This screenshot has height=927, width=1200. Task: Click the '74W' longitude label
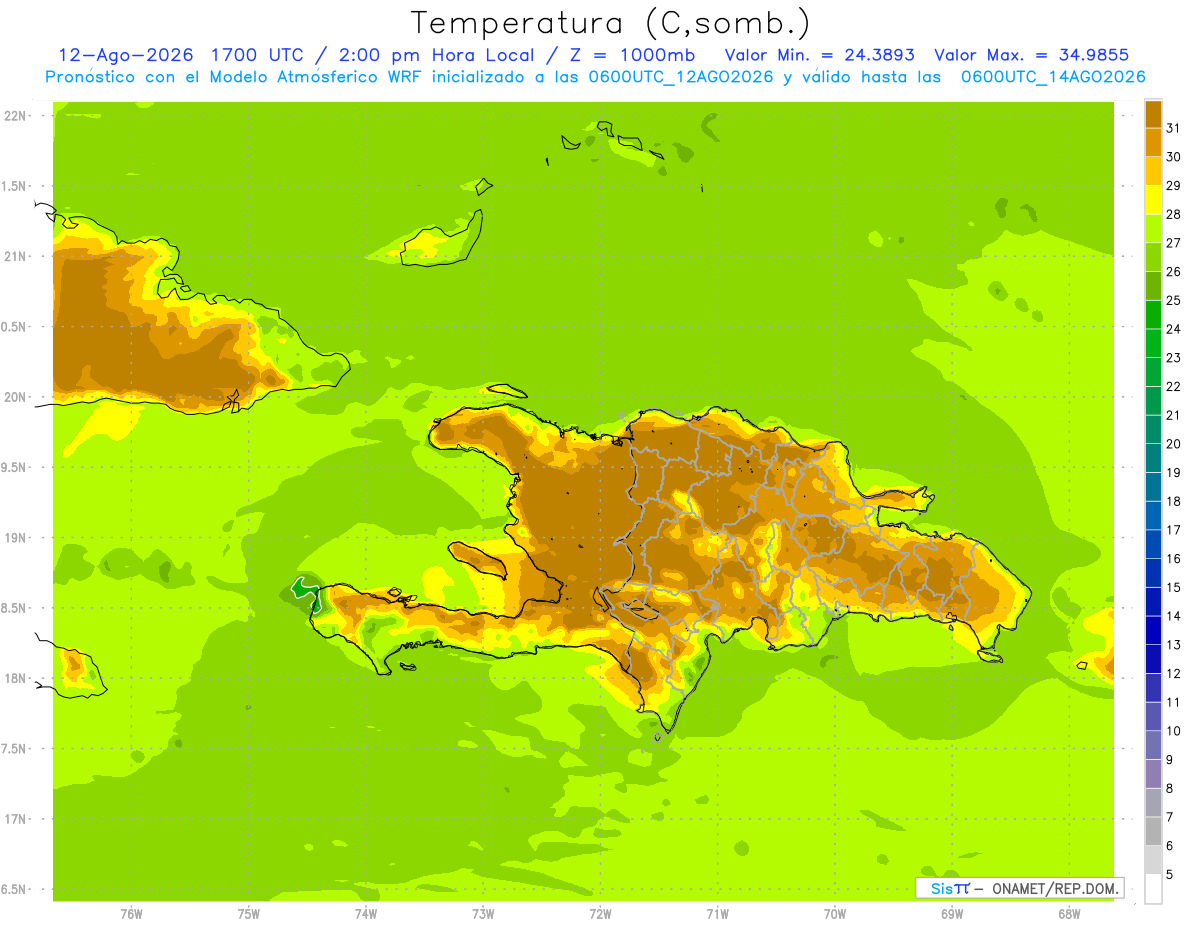[365, 914]
